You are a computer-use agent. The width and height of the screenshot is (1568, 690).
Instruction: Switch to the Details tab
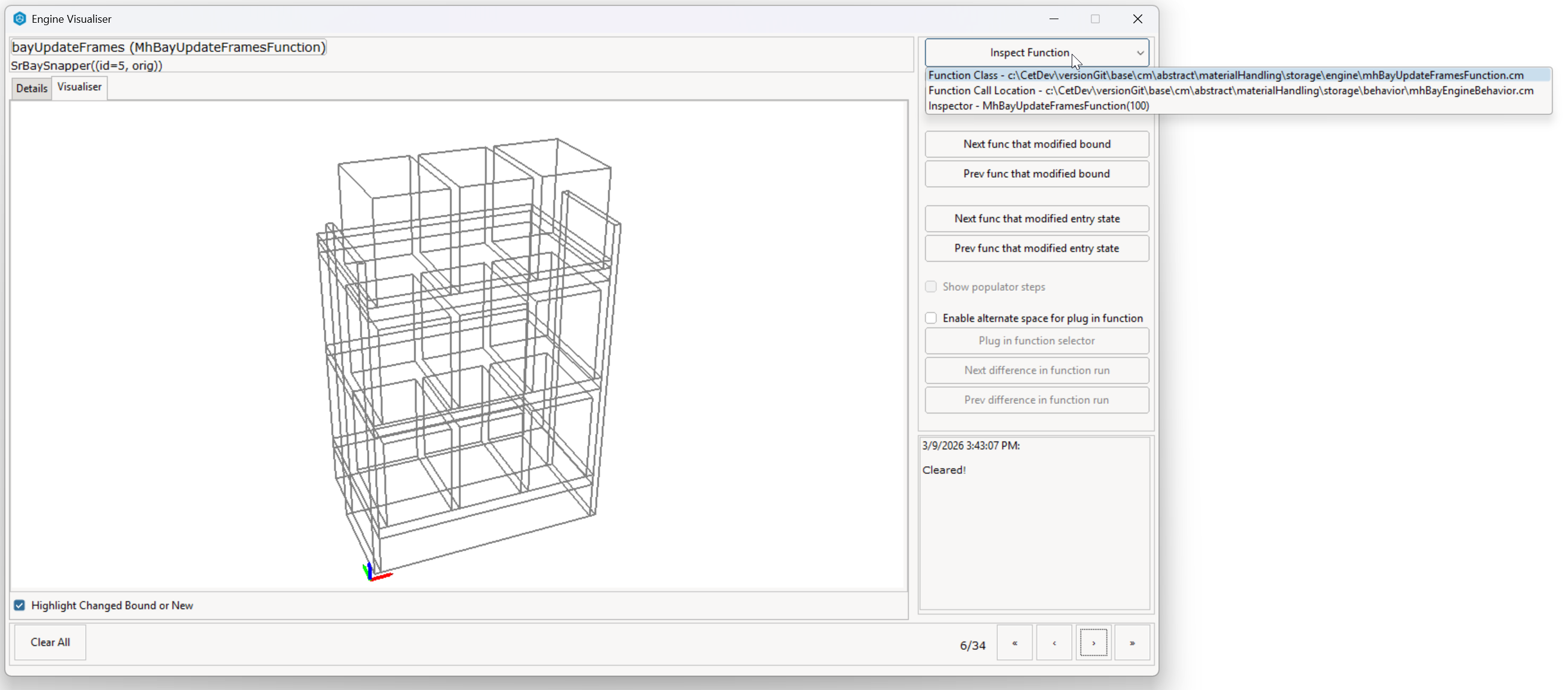(x=32, y=87)
